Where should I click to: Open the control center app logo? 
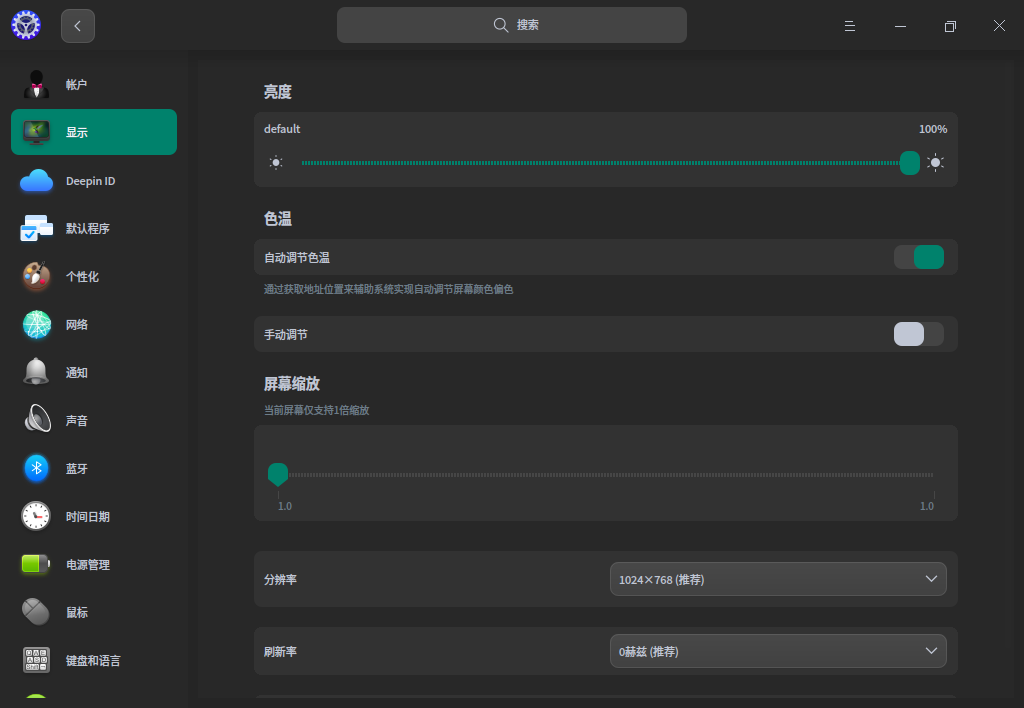(x=26, y=25)
